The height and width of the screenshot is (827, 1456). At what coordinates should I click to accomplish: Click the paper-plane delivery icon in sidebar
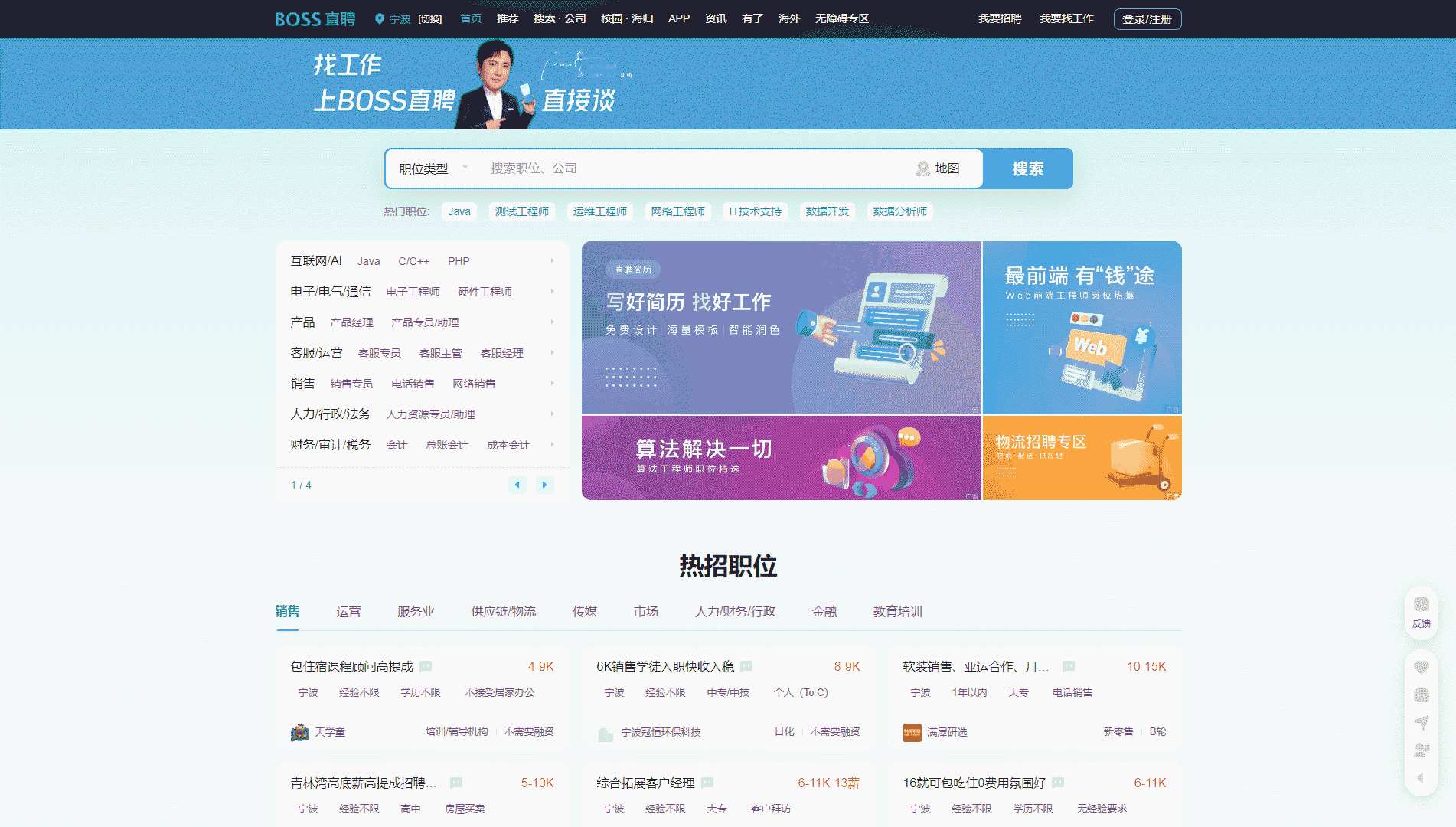[1422, 722]
